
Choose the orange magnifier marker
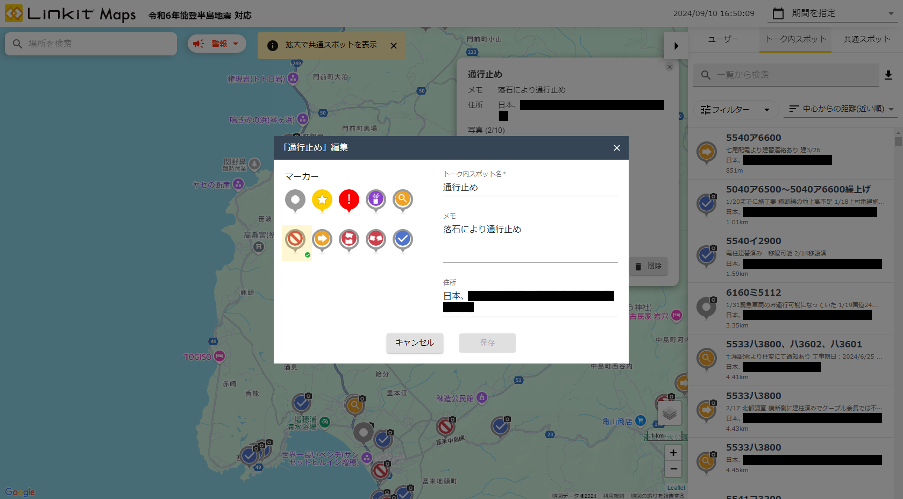pos(403,201)
